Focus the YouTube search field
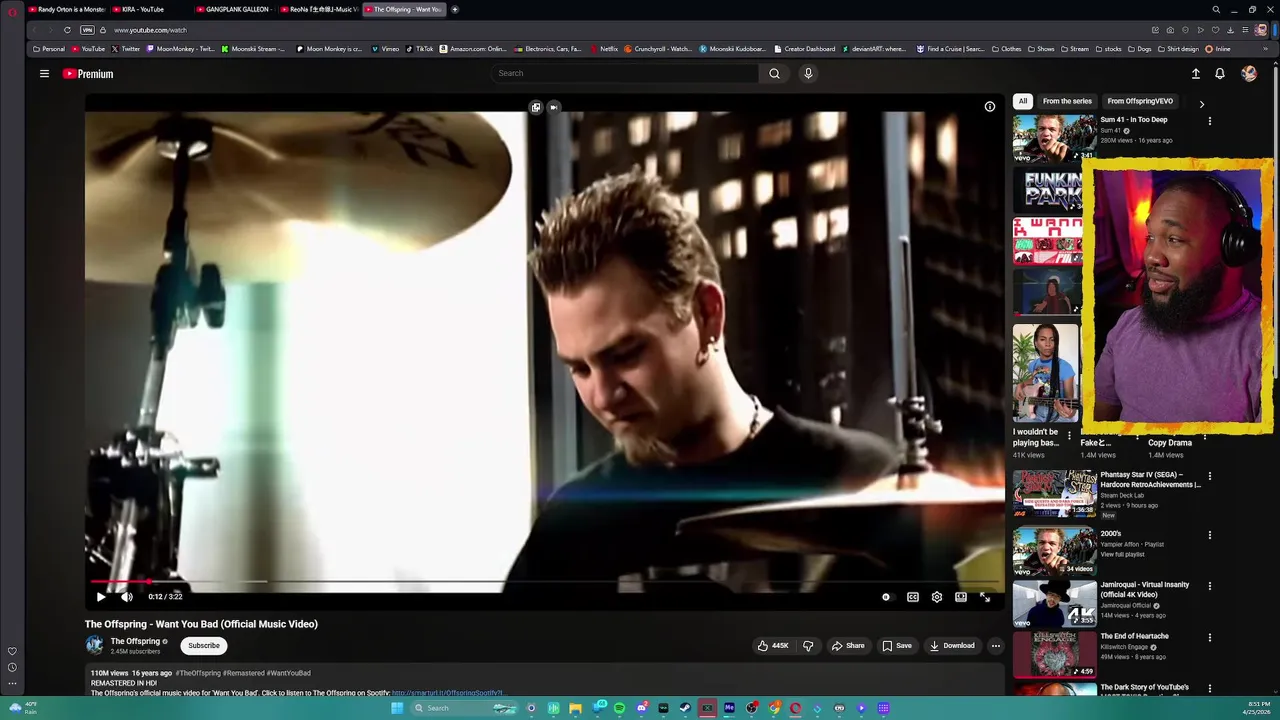Viewport: 1280px width, 720px height. (625, 73)
